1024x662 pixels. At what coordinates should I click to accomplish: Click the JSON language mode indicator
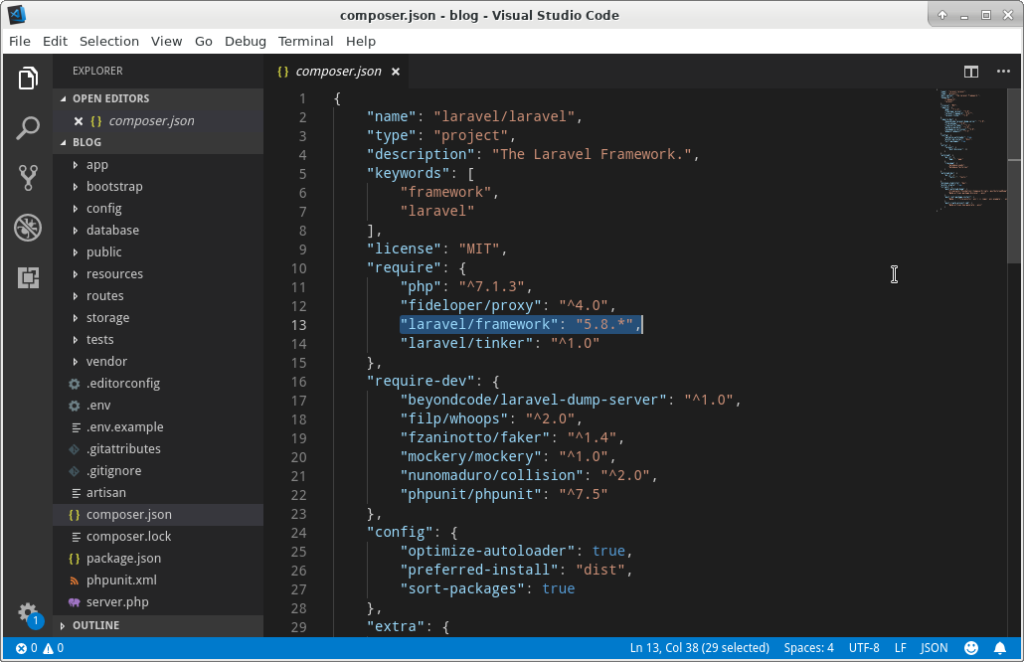tap(934, 648)
